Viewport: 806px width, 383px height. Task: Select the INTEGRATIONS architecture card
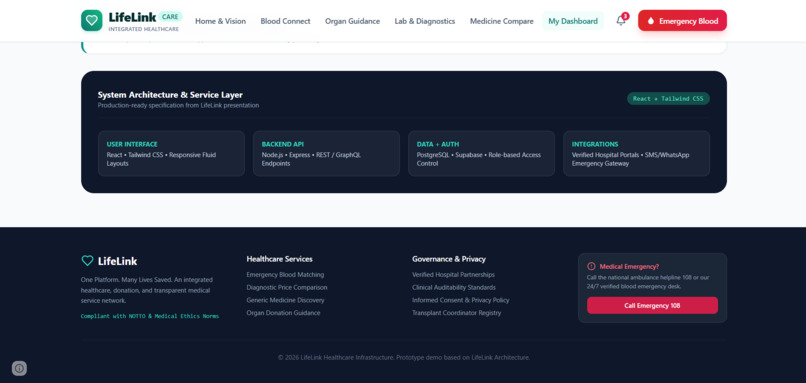(x=636, y=153)
